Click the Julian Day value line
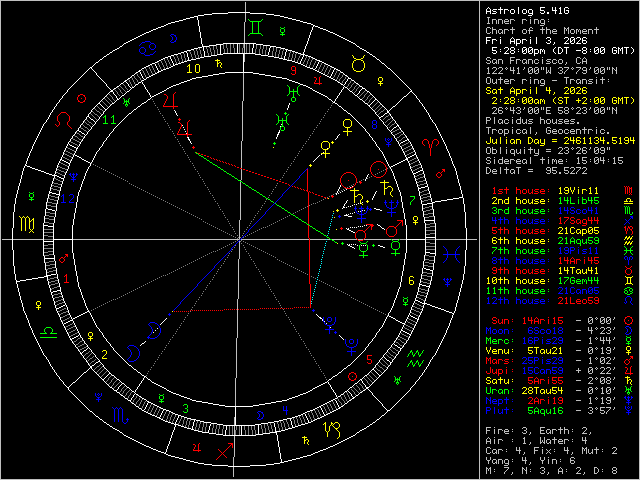Screen dimensions: 640x480 point(554,141)
